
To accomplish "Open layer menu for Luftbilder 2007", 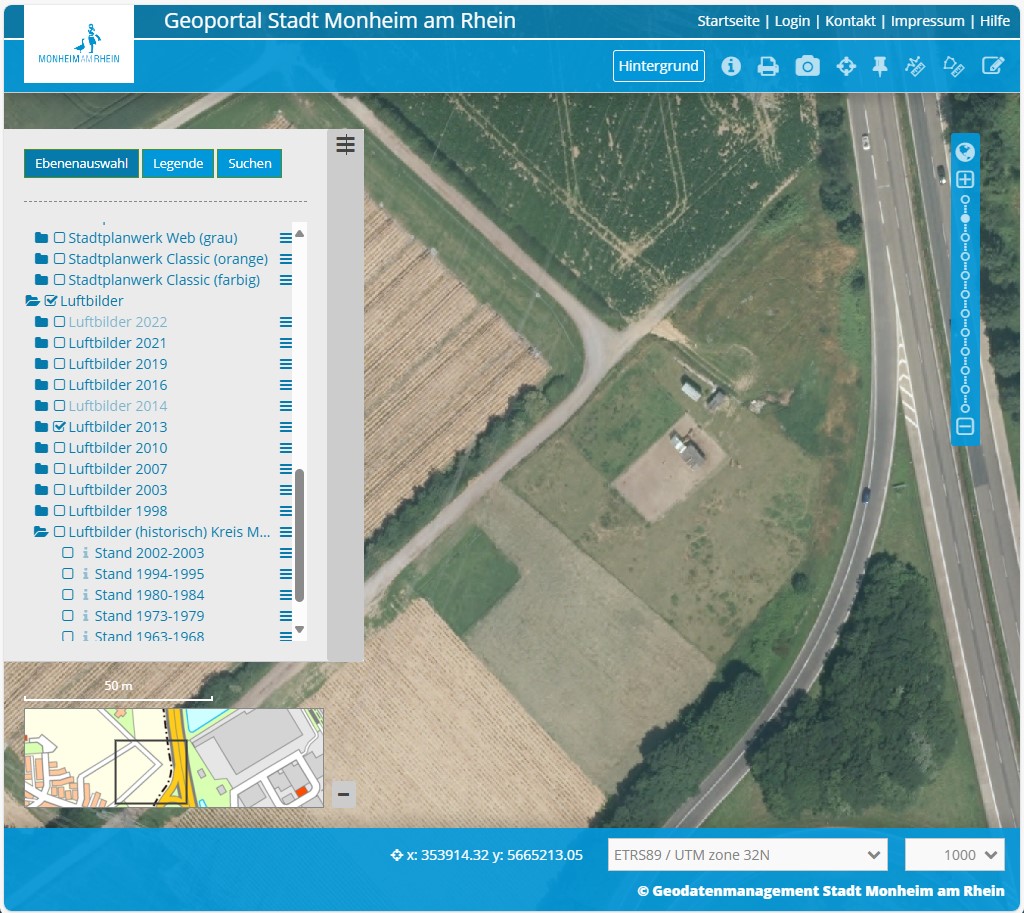I will [x=285, y=469].
